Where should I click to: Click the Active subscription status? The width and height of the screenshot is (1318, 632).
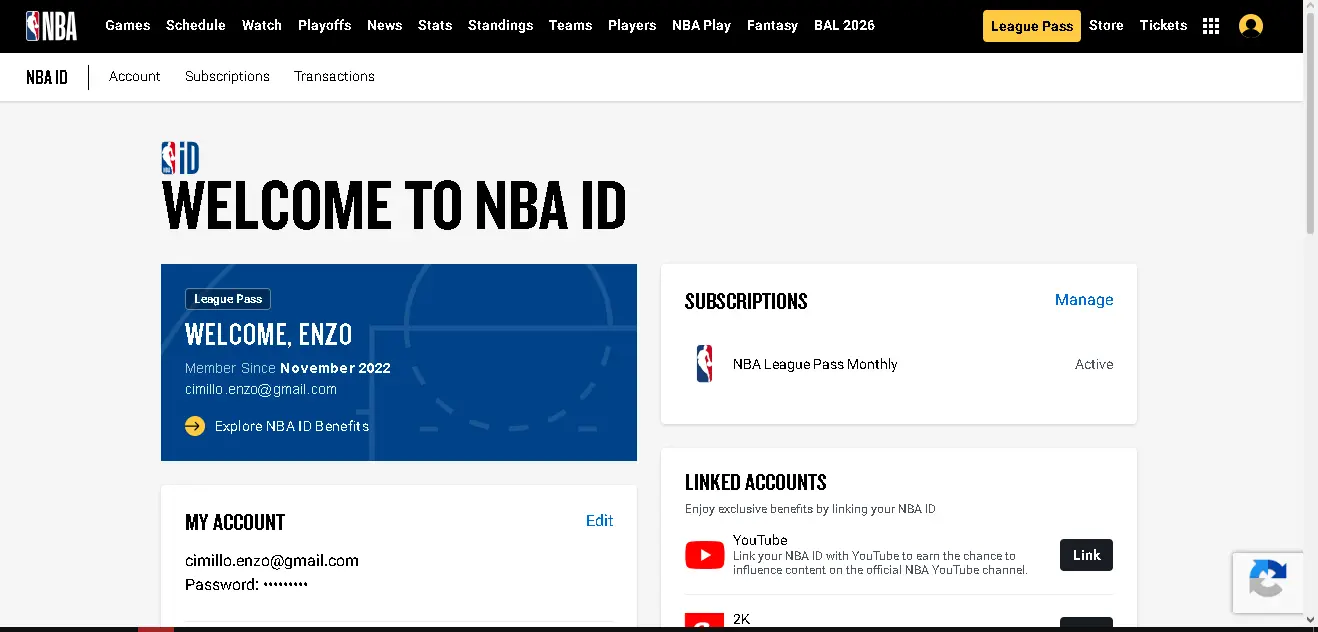1094,364
